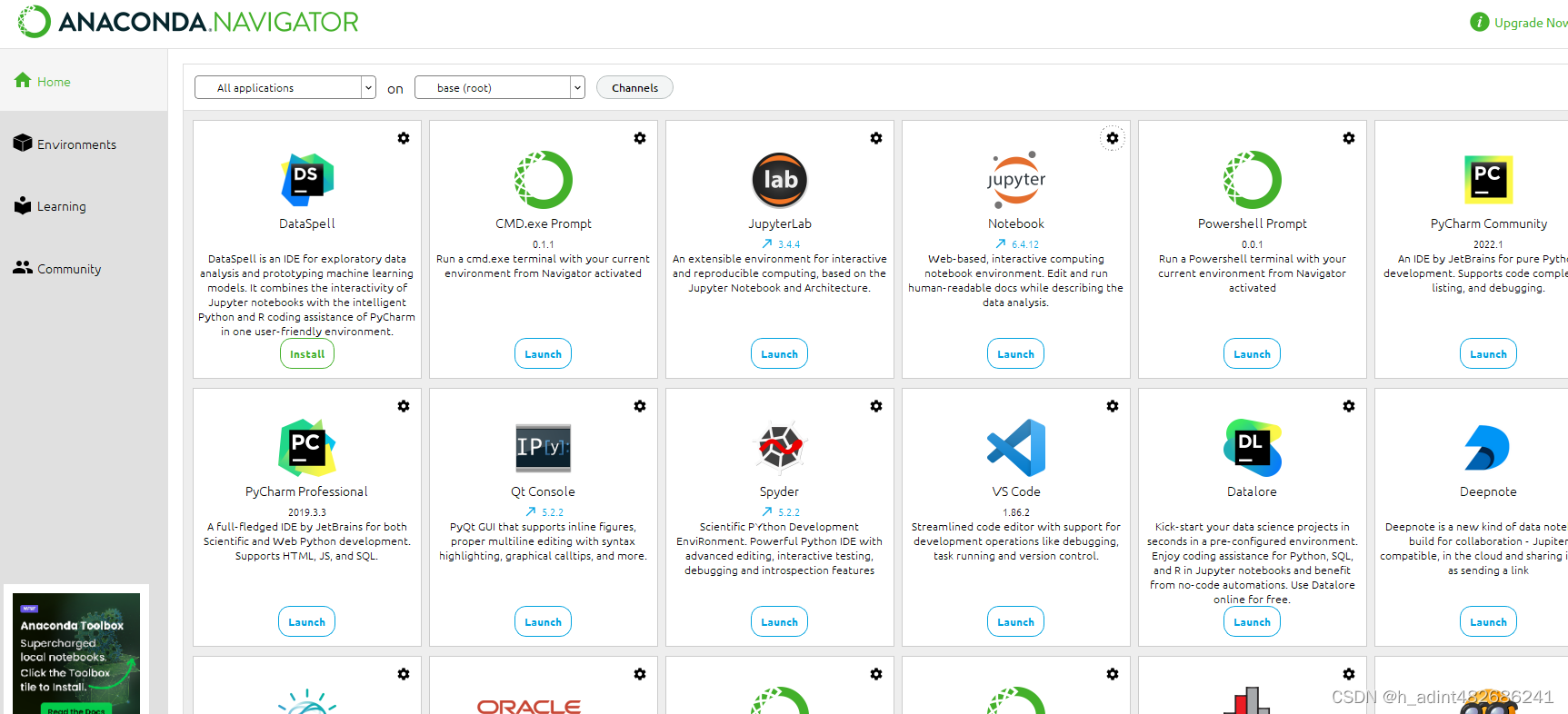Click the VS Code logo icon

pyautogui.click(x=1016, y=448)
